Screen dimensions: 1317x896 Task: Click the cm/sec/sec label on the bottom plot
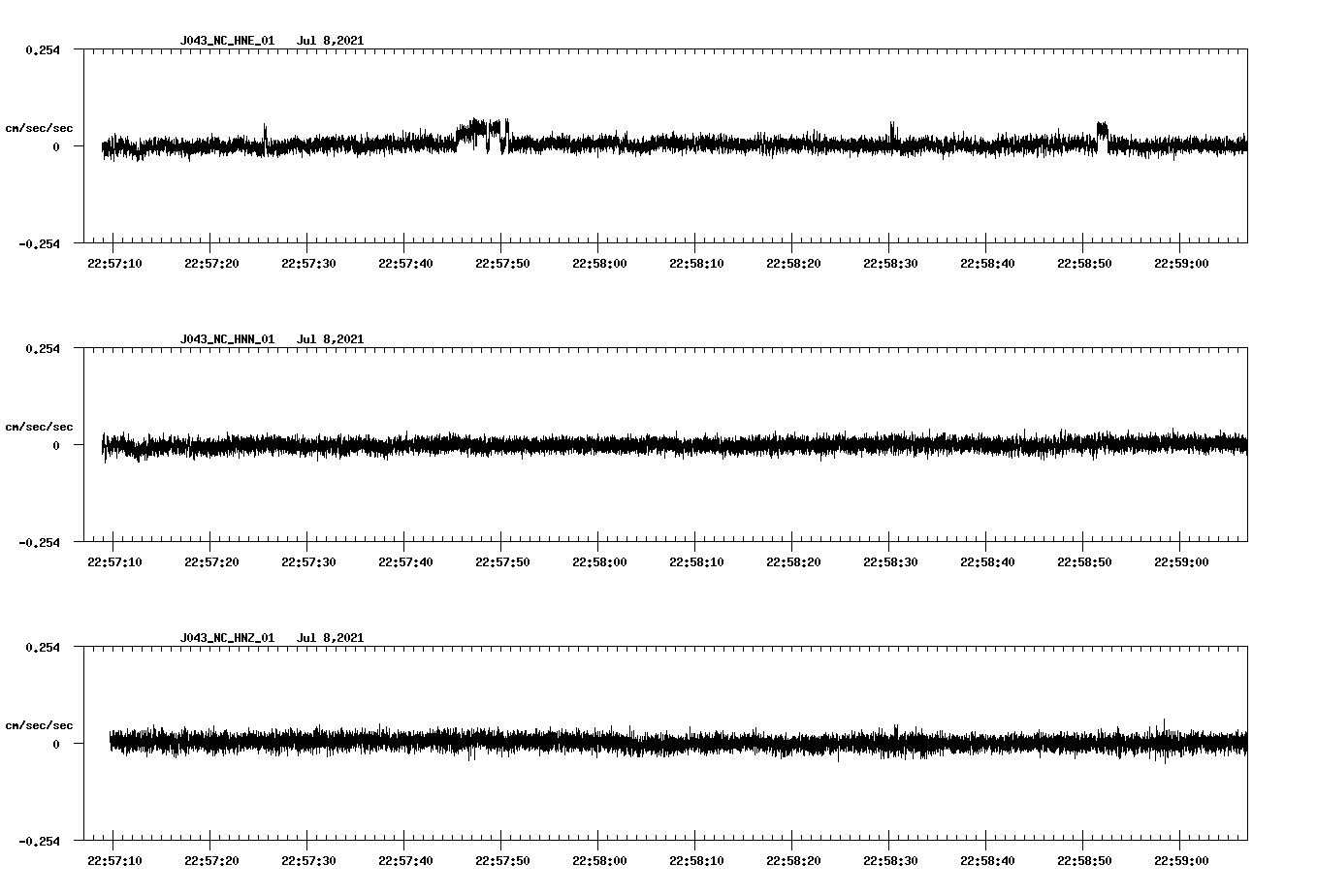pos(40,723)
